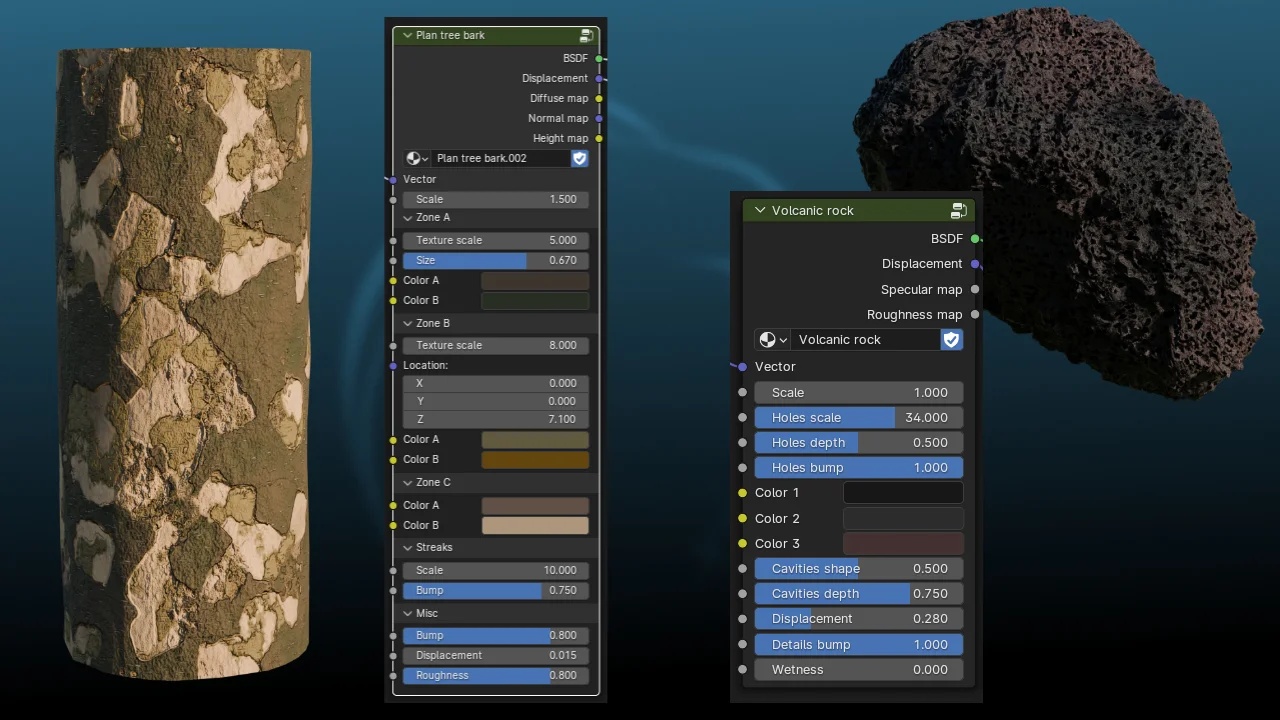This screenshot has height=720, width=1280.
Task: Collapse the Volcanic rock node header
Action: click(x=761, y=210)
